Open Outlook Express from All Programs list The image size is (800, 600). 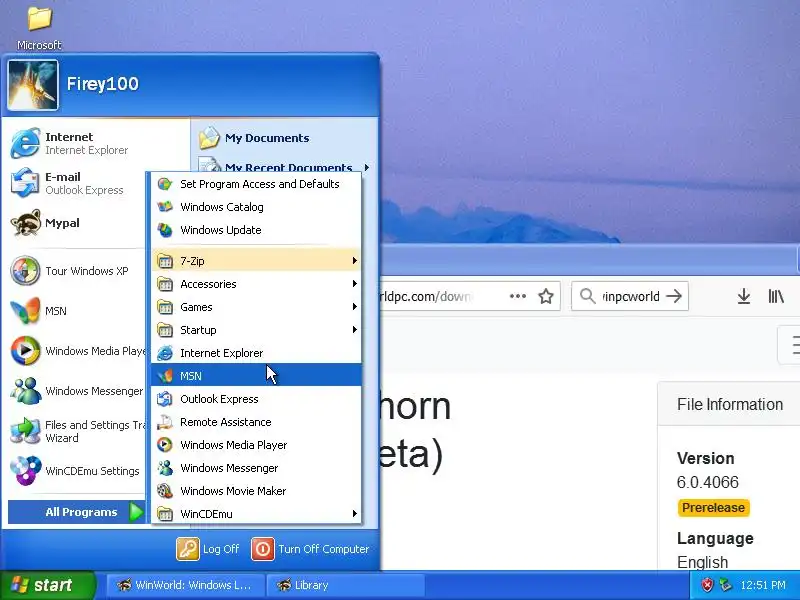pos(256,399)
